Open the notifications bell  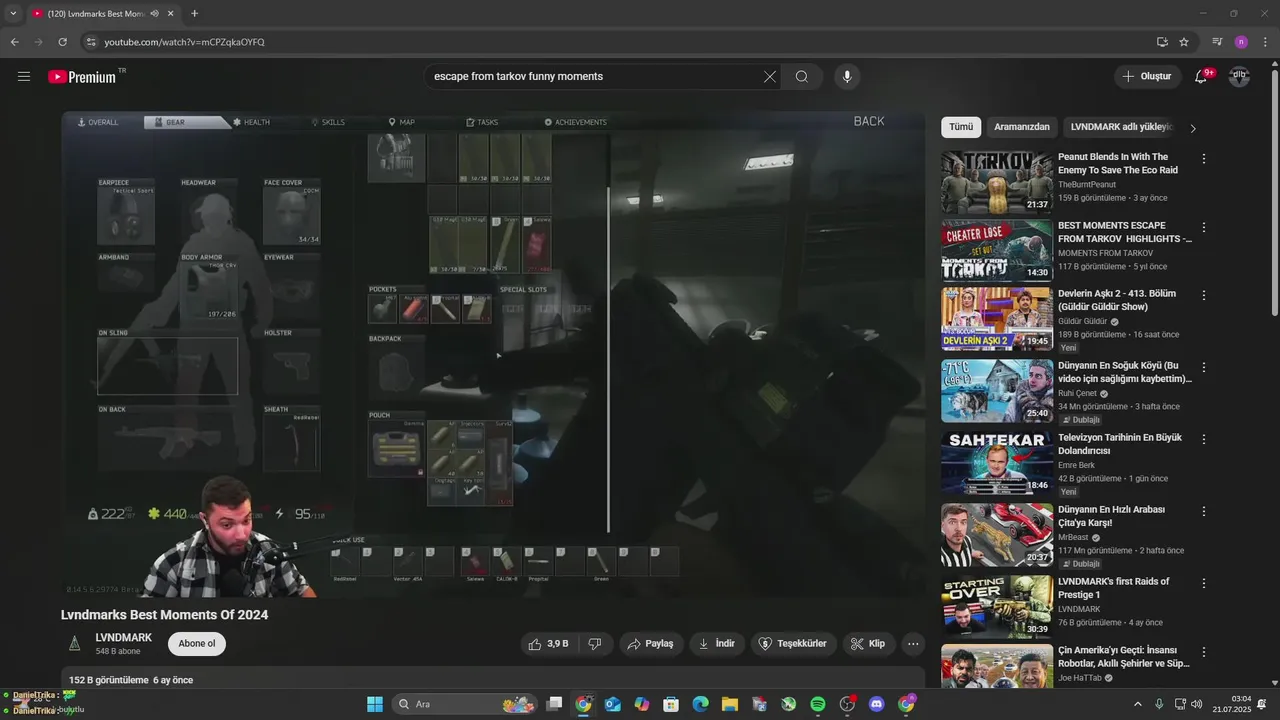coord(1201,76)
